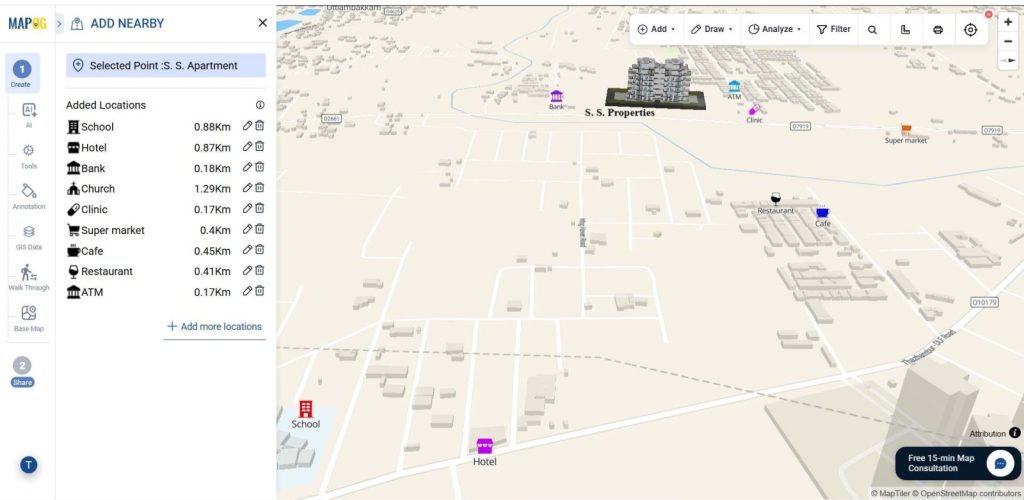Edit the ATM location entry
The height and width of the screenshot is (500, 1024).
(x=247, y=291)
